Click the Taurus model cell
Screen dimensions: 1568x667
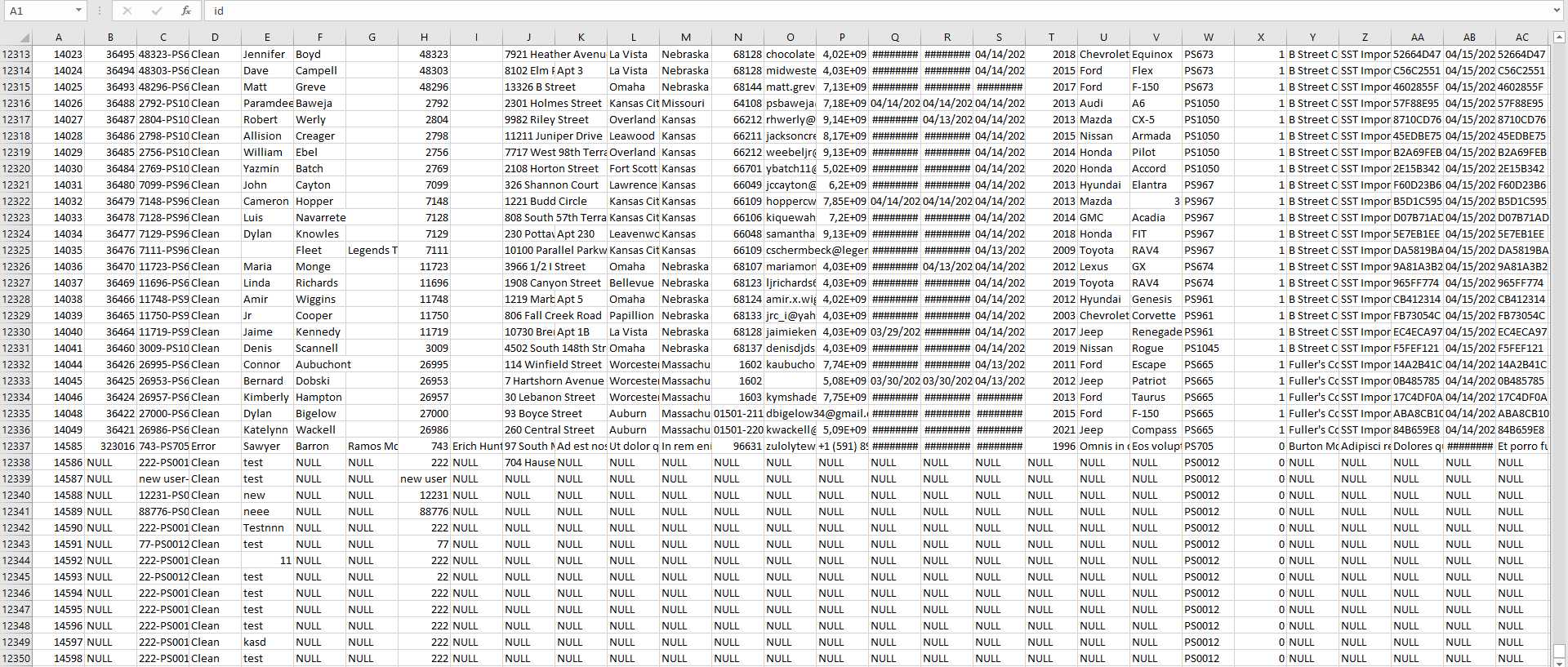point(1156,397)
